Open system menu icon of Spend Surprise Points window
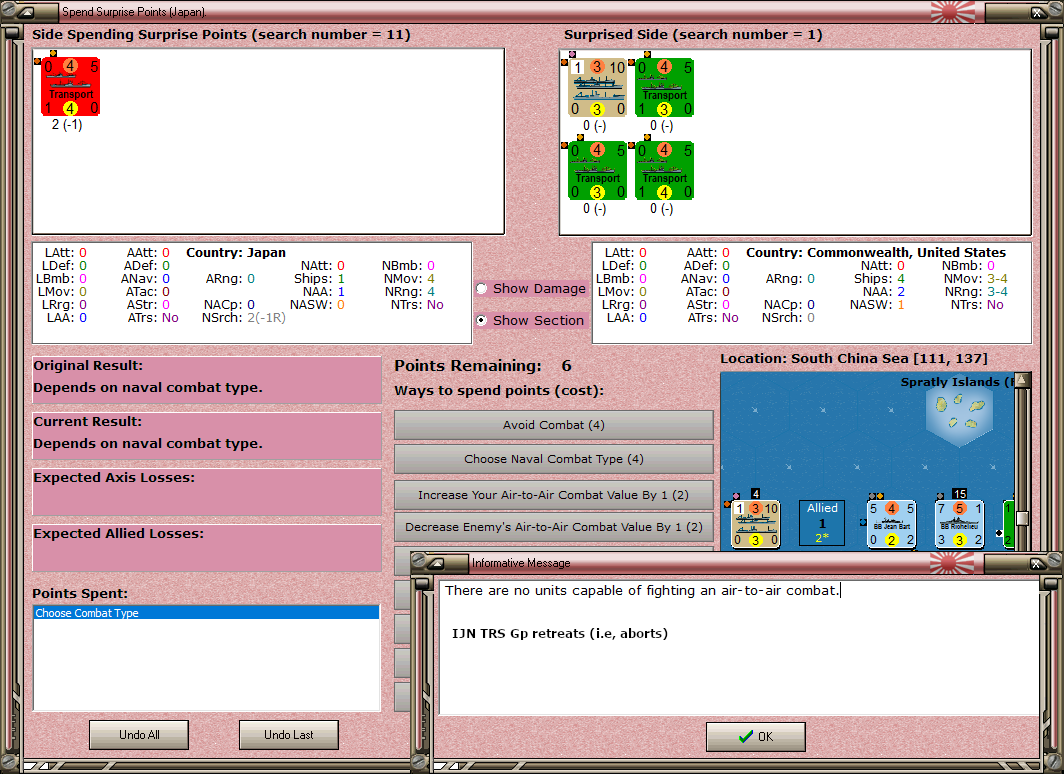 (26, 12)
